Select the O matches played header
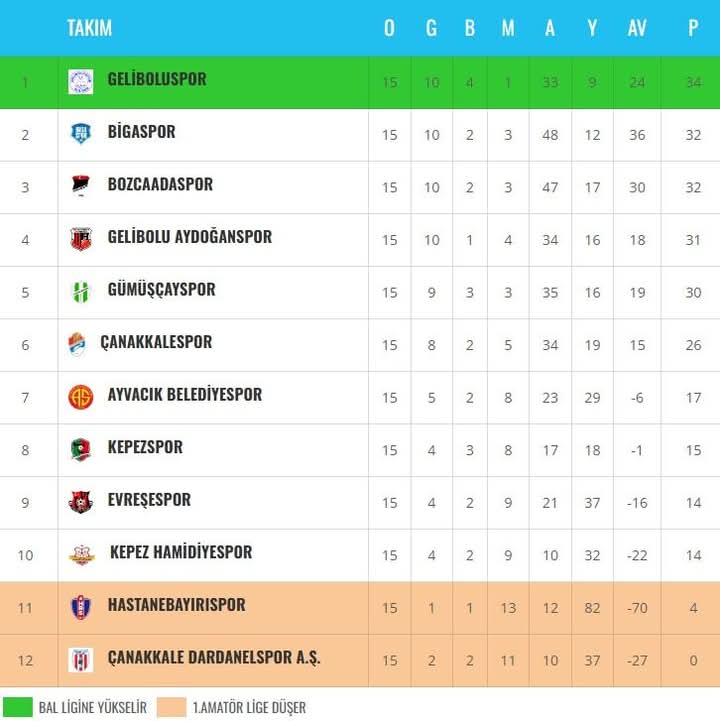The height and width of the screenshot is (721, 720). coord(389,28)
